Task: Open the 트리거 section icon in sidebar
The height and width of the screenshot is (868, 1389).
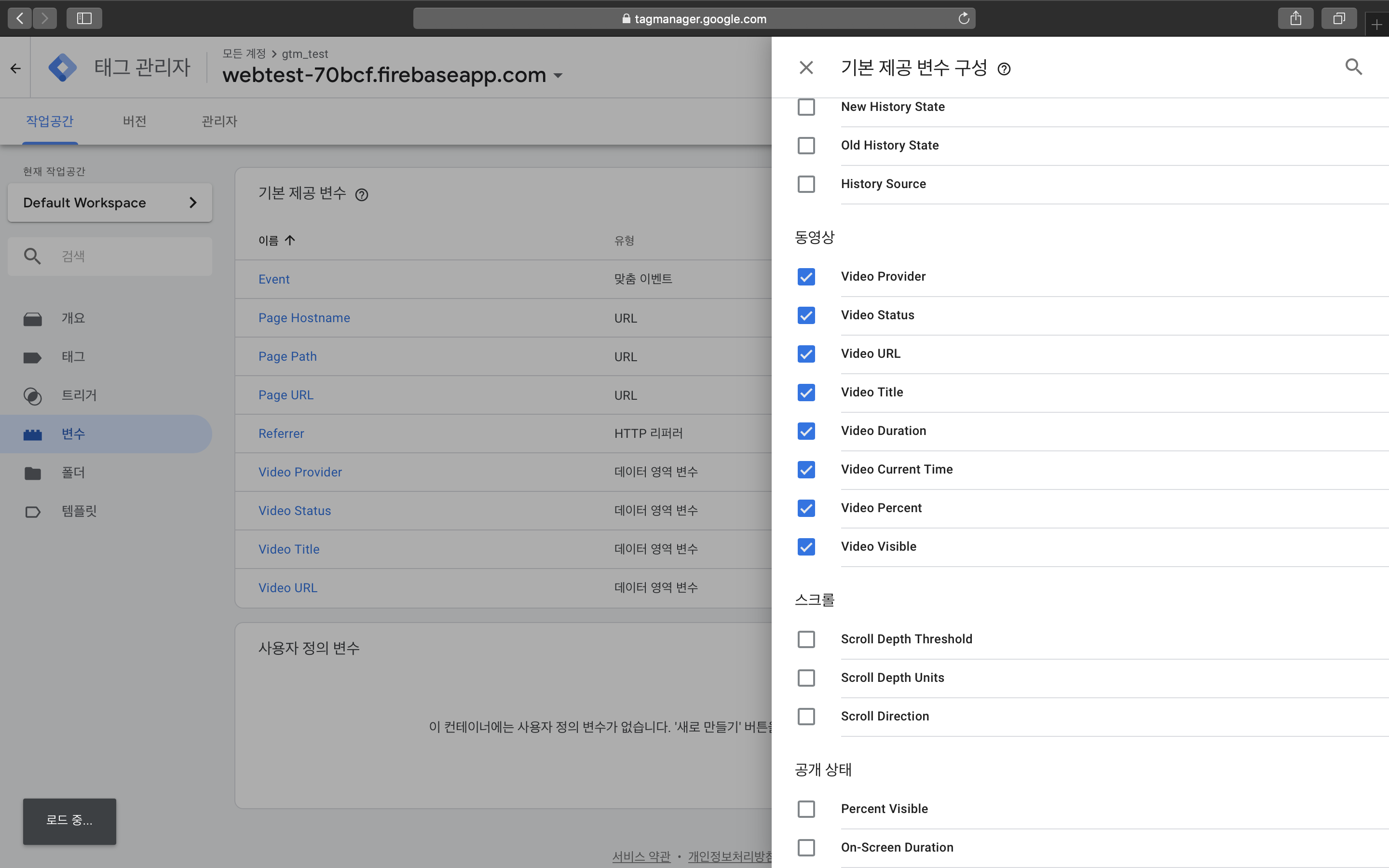Action: point(33,395)
